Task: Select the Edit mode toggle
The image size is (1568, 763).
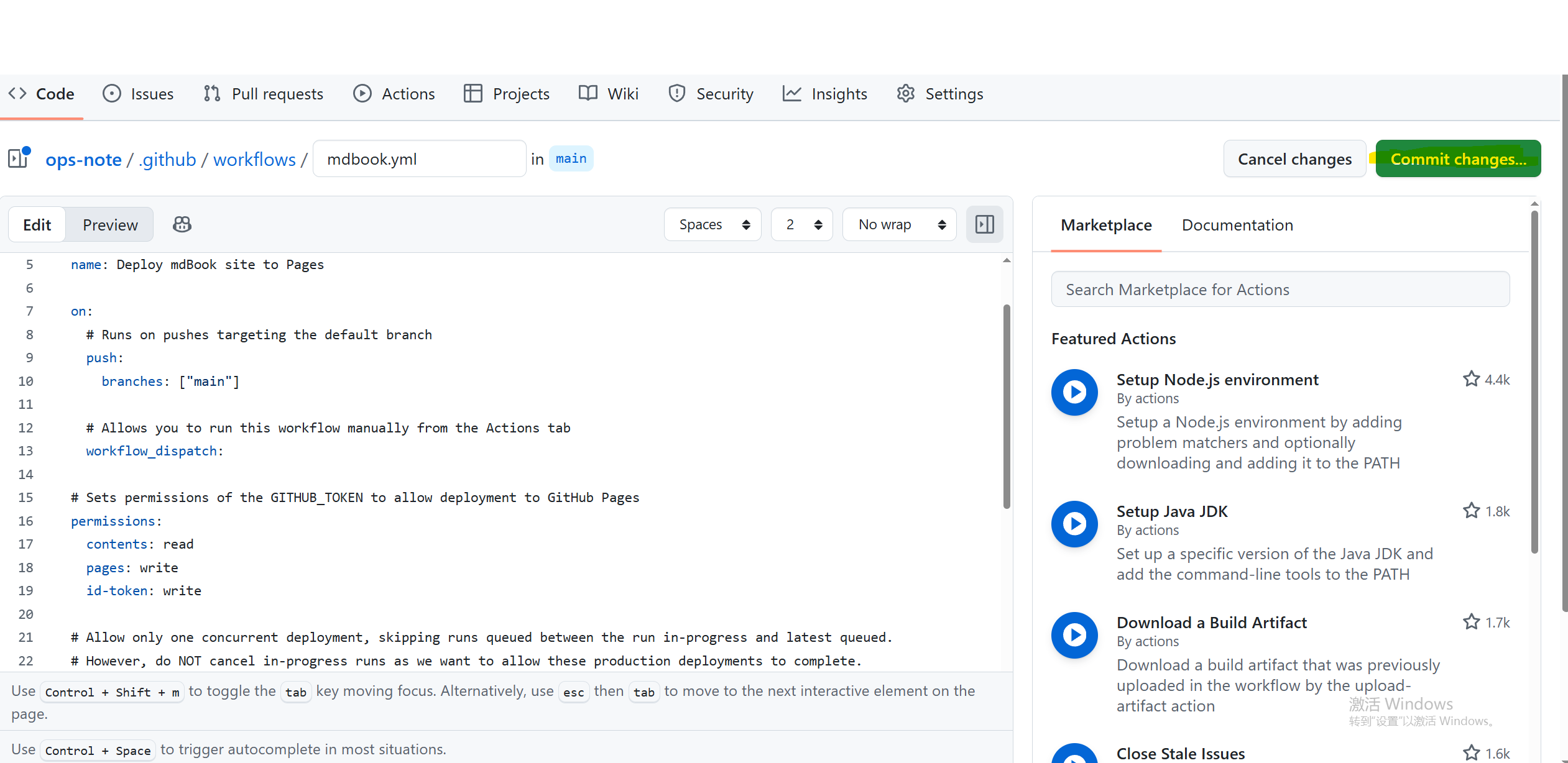Action: [37, 225]
